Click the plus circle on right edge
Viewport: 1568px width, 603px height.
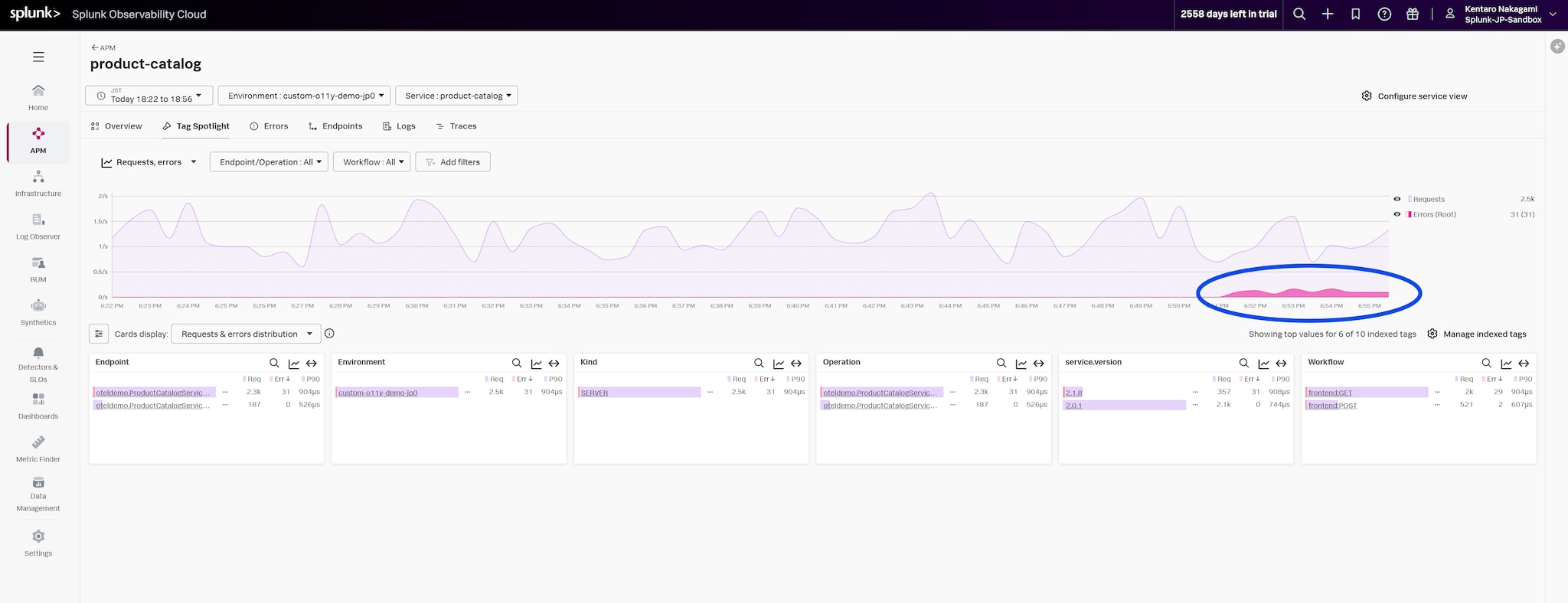coord(1557,47)
